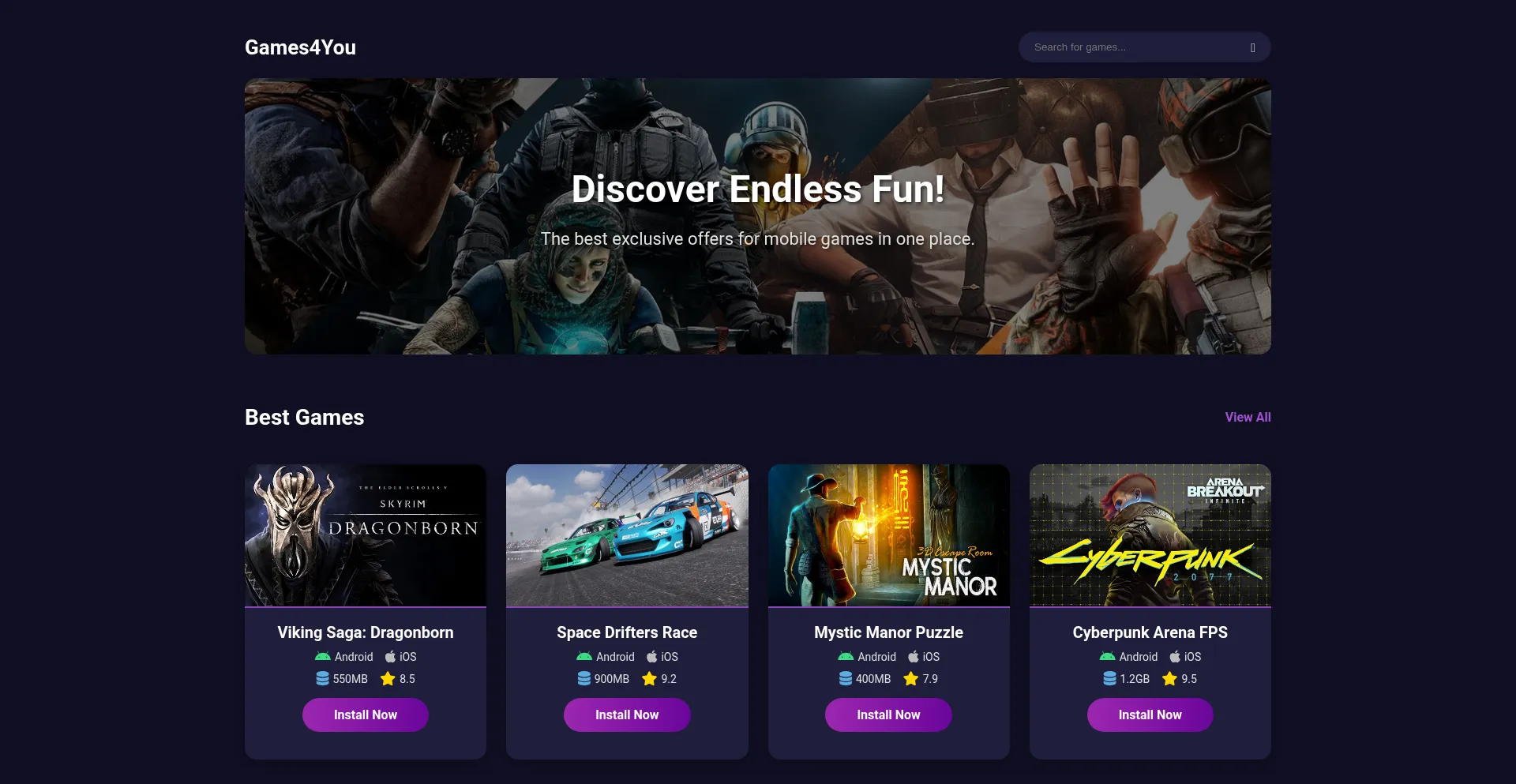Viewport: 1516px width, 784px height.
Task: Install Viking Saga: Dragonborn now
Action: [366, 715]
